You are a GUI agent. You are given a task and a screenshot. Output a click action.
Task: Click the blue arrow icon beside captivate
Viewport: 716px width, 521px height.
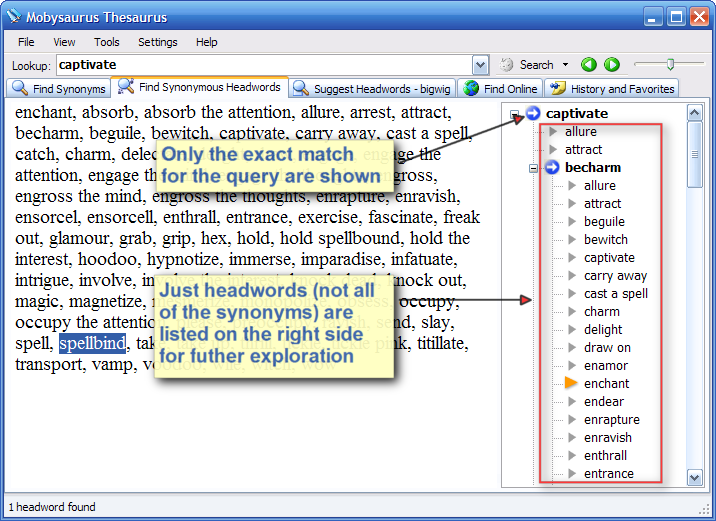pos(533,113)
